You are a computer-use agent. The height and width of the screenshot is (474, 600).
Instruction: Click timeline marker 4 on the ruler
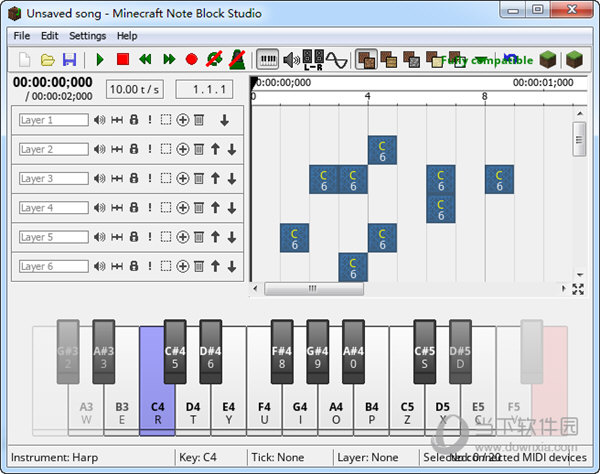368,96
